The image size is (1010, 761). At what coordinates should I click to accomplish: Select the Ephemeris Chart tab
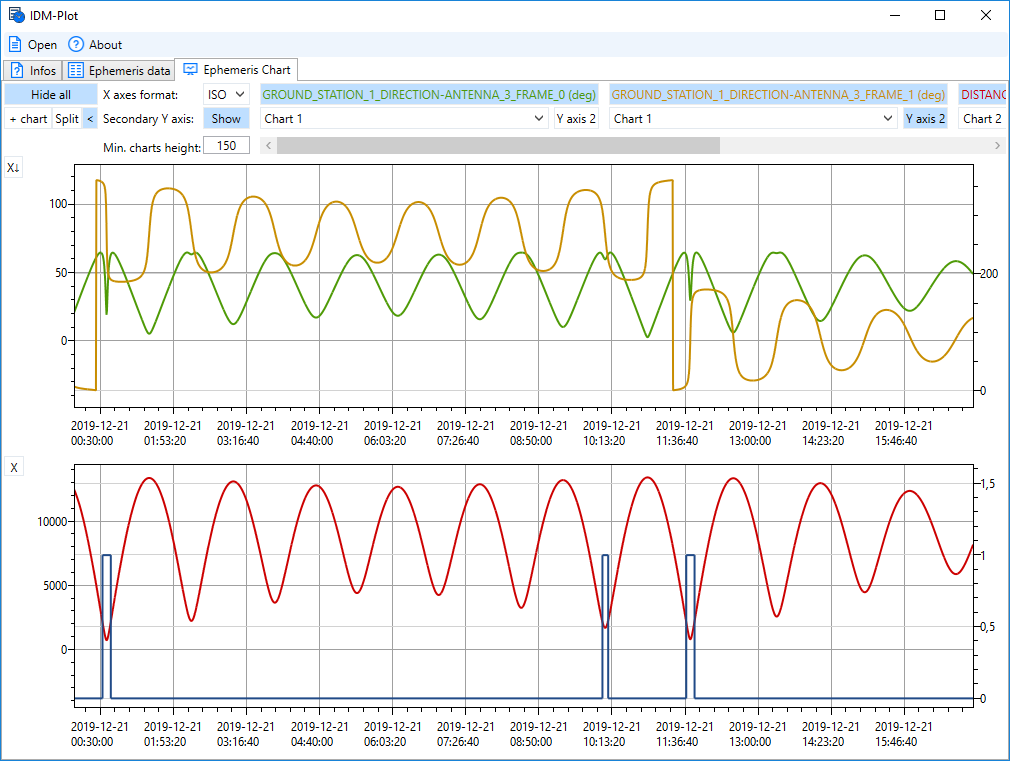(x=237, y=70)
